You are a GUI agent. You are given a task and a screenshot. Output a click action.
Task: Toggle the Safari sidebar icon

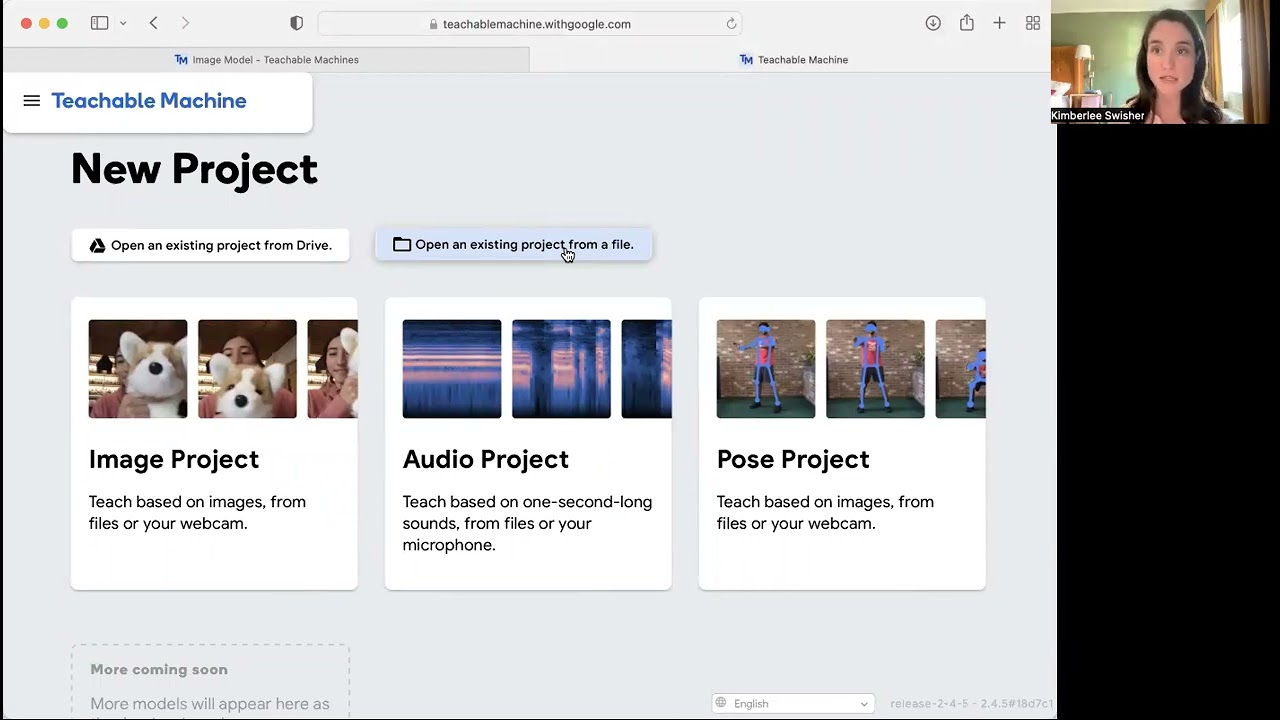[99, 23]
